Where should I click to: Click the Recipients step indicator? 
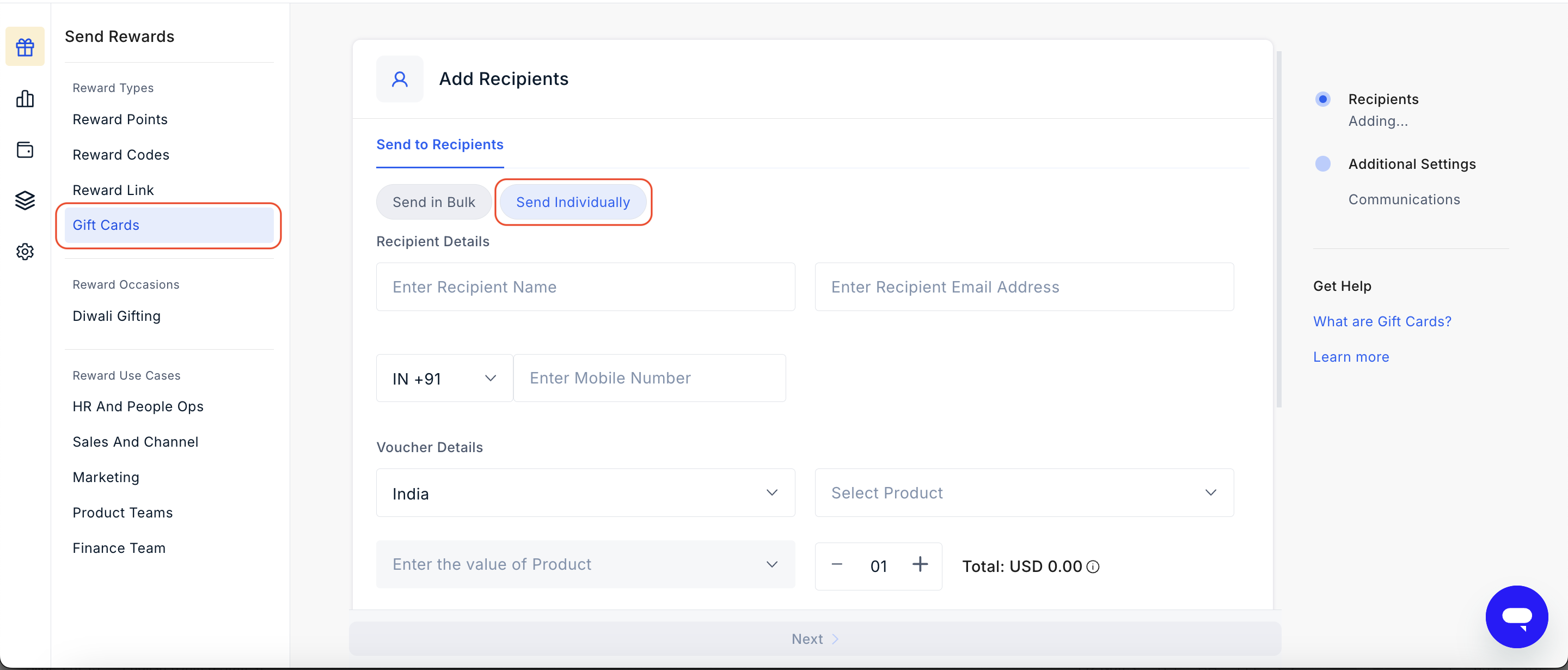1322,99
